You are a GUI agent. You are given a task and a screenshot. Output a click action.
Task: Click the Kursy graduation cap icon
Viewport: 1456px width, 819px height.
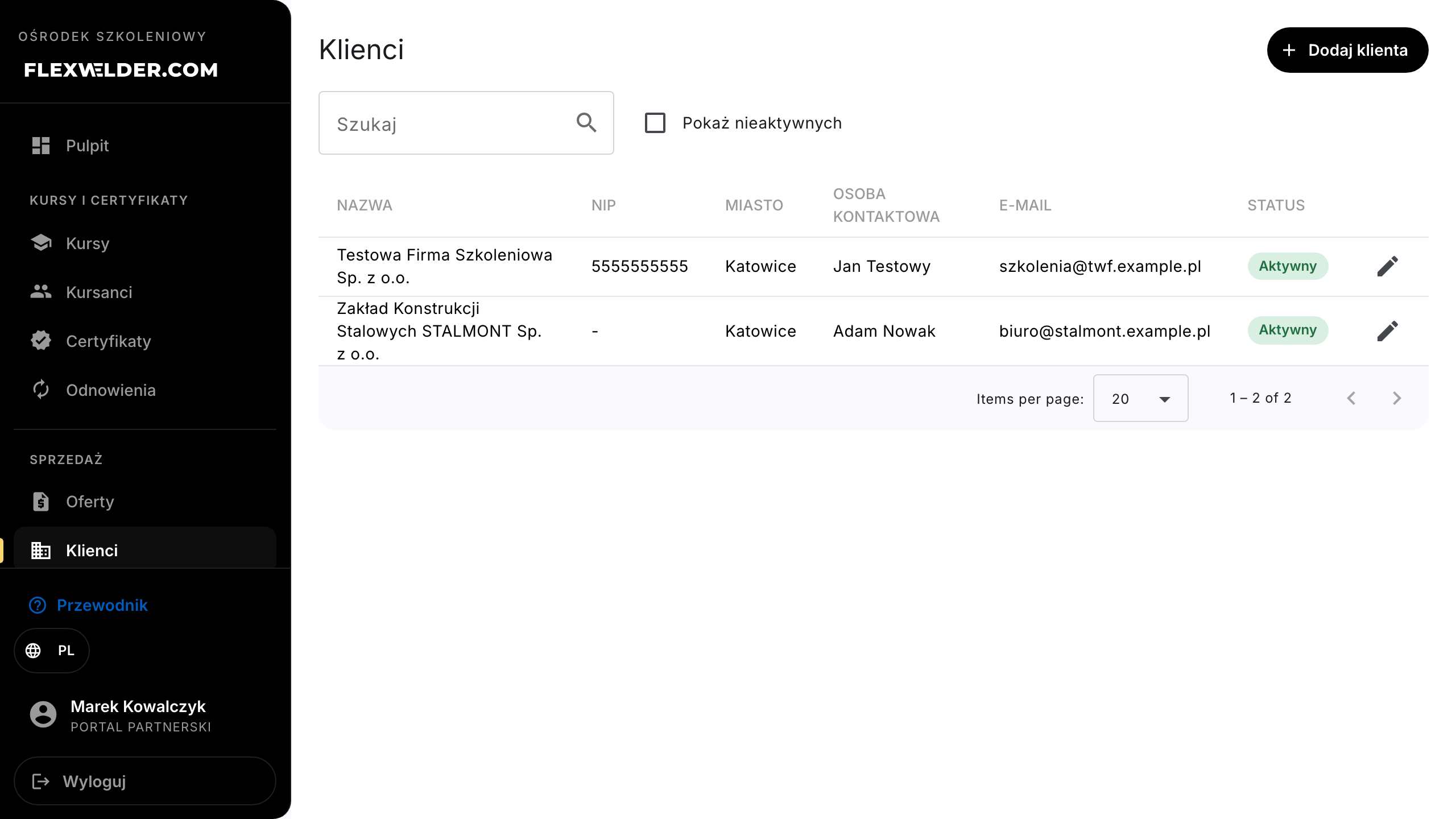pos(41,243)
